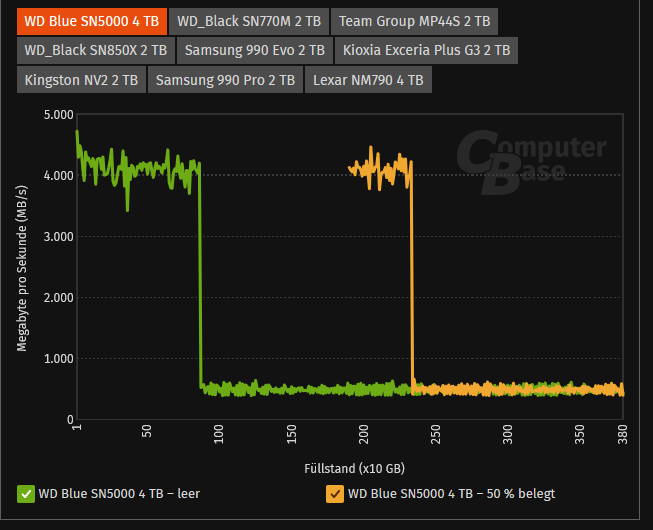Click the 'Füllstand (x10 GB)' axis title
Screen dimensions: 653x530
tap(354, 469)
